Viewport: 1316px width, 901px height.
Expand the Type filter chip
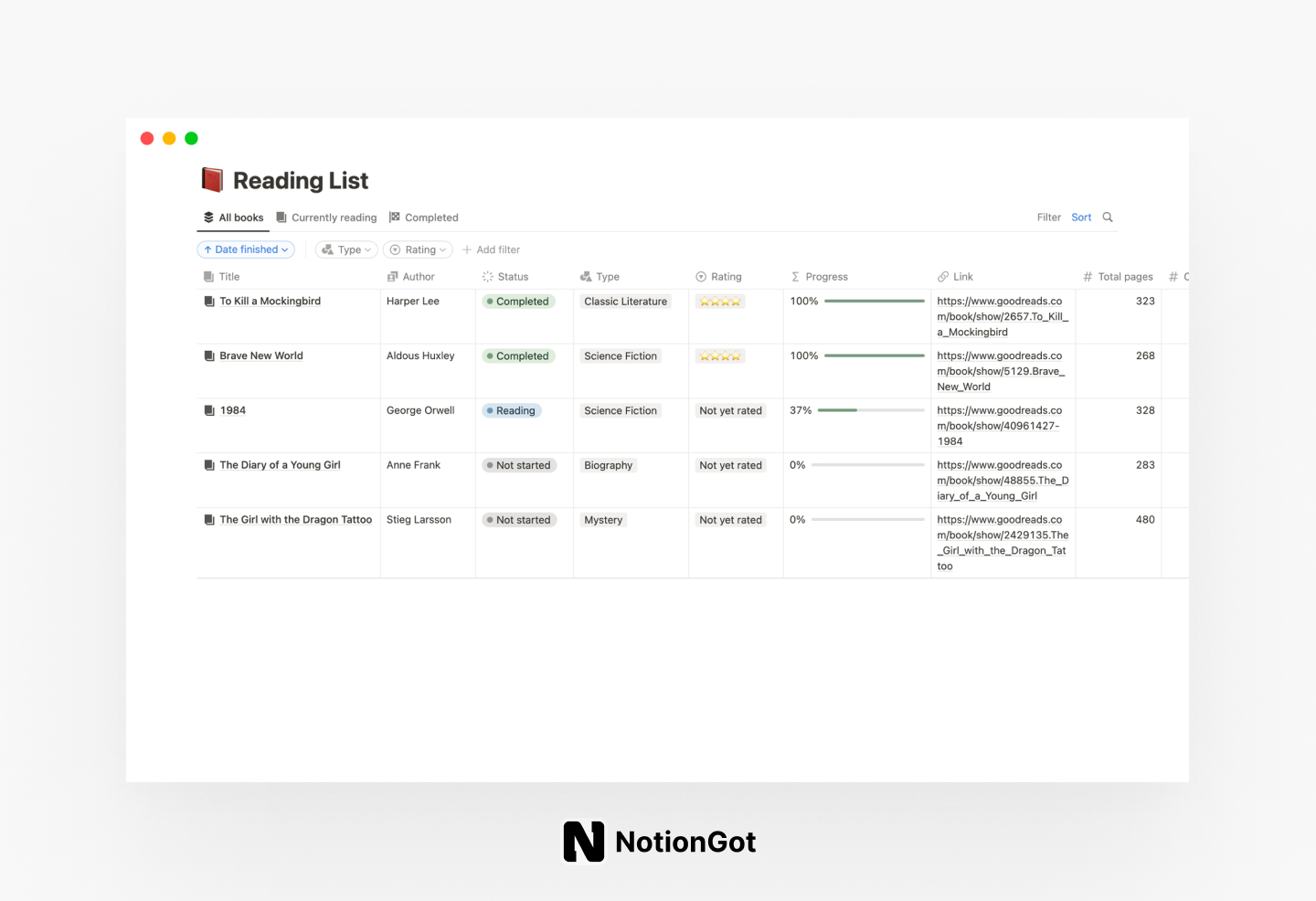(346, 249)
